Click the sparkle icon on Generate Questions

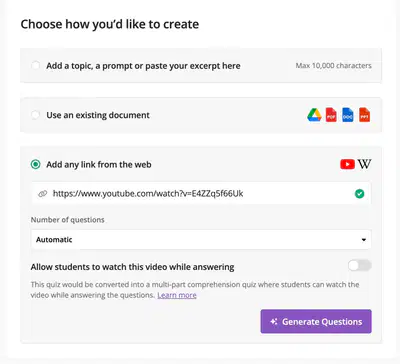point(274,322)
